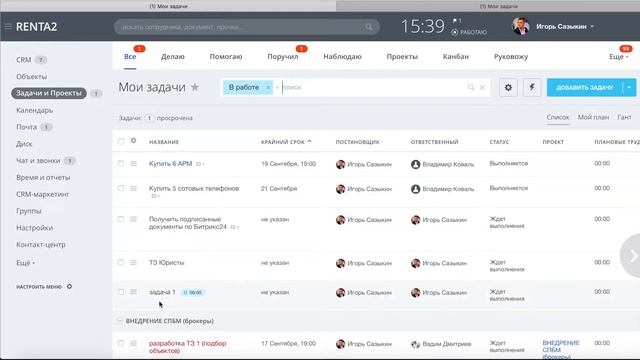The height and width of the screenshot is (360, 640).
Task: Open Чат и звонки in sidebar
Action: point(38,160)
